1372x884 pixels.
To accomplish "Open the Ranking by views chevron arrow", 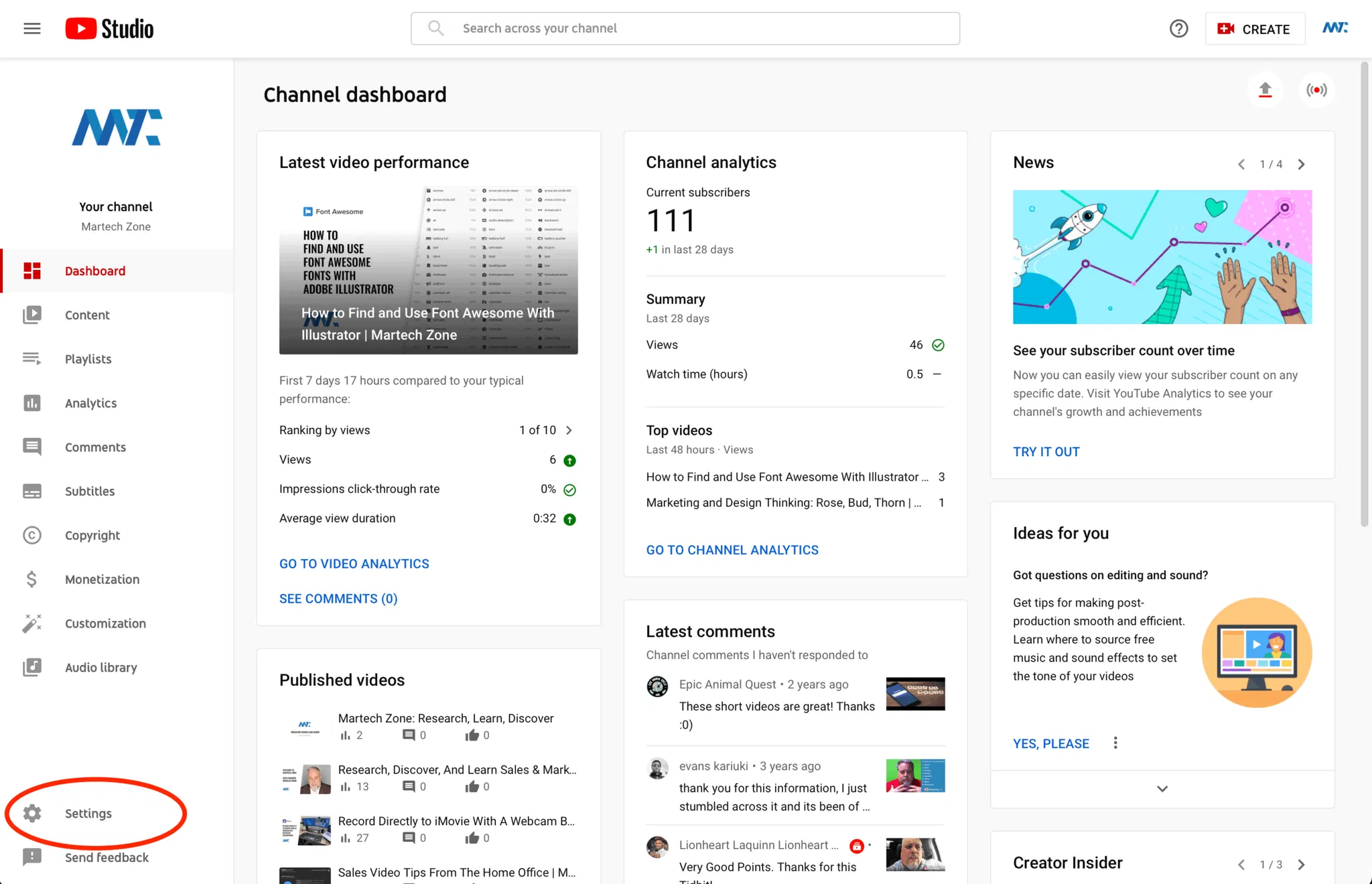I will click(569, 430).
